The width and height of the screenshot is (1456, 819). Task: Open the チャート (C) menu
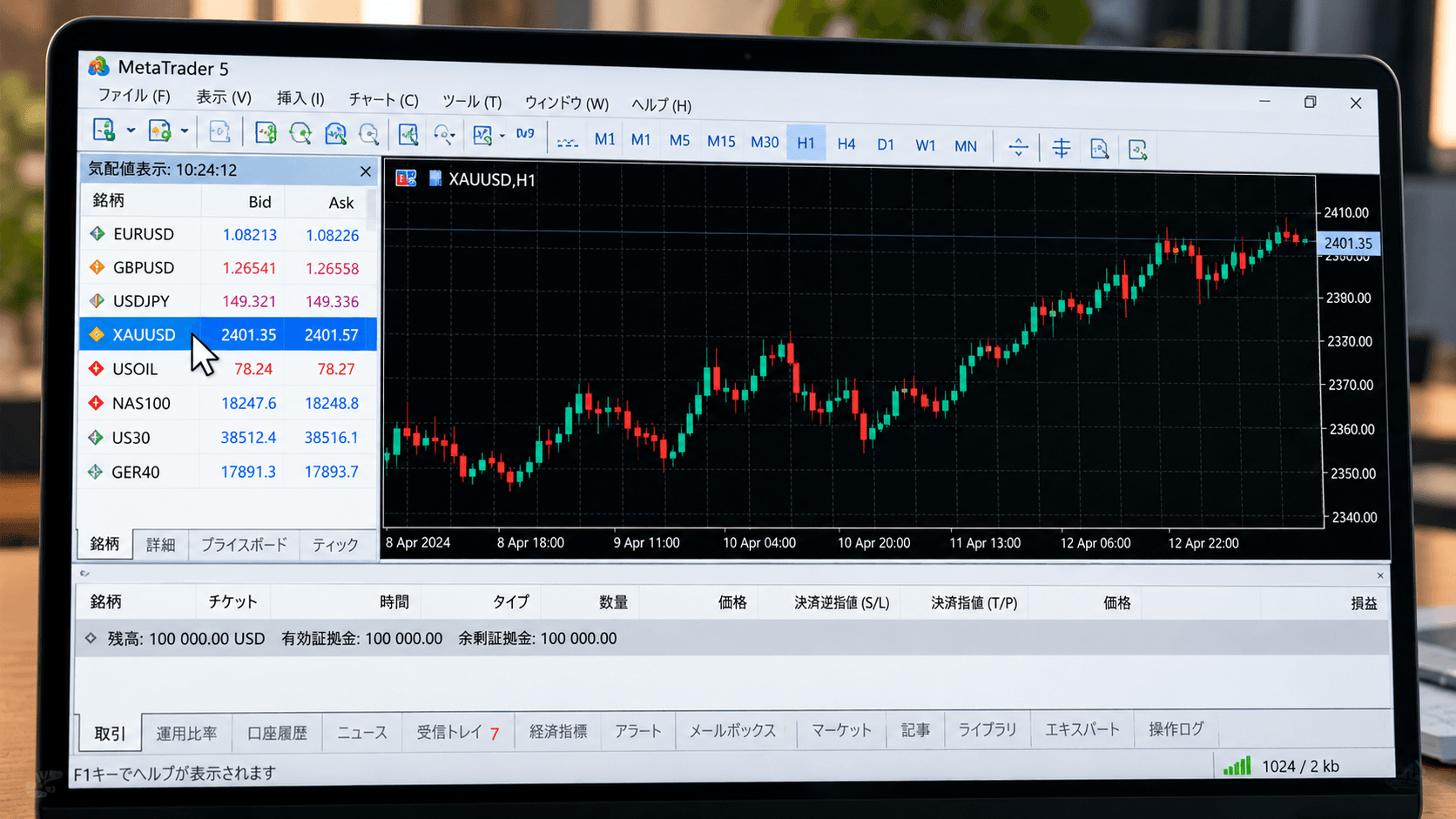coord(383,99)
